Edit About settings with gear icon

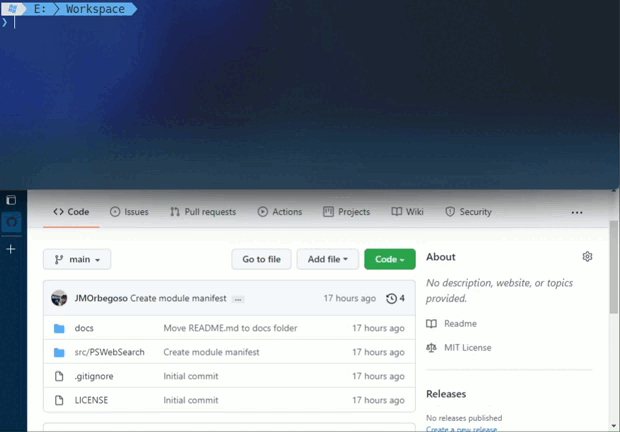coord(587,257)
